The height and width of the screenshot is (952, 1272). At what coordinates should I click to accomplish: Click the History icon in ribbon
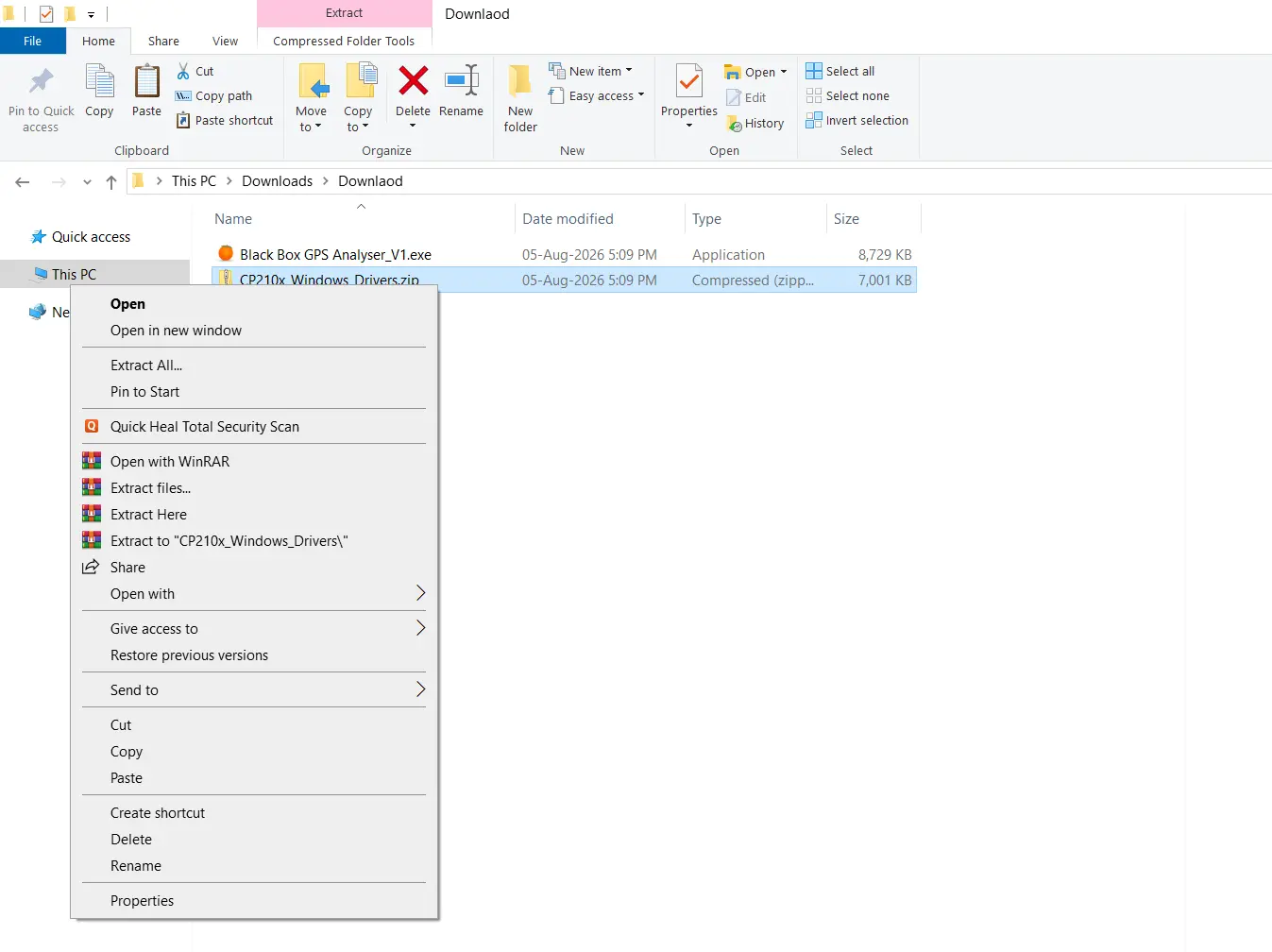coord(735,124)
